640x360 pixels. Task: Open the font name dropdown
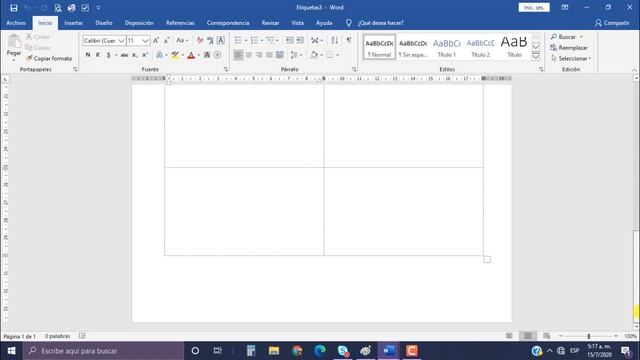[x=121, y=40]
